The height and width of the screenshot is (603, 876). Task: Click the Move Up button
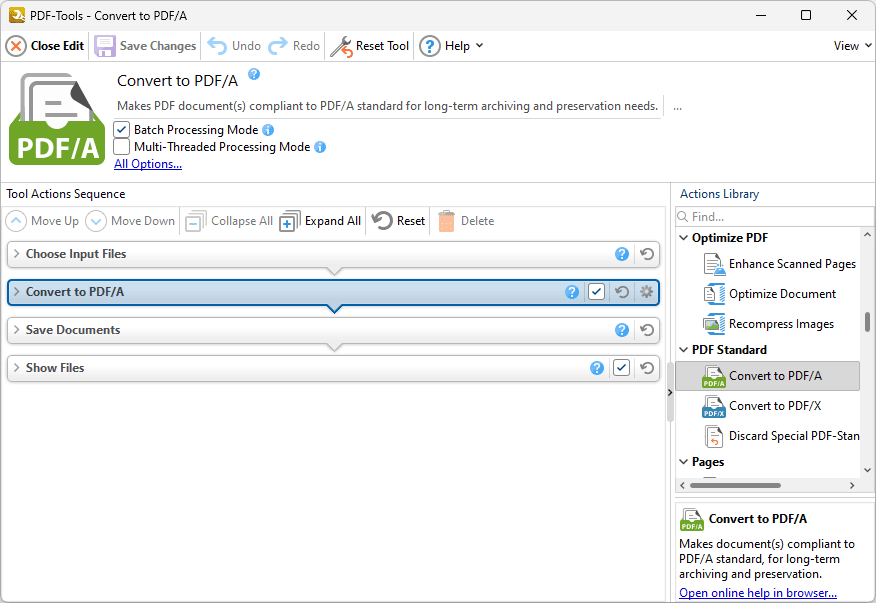coord(42,221)
